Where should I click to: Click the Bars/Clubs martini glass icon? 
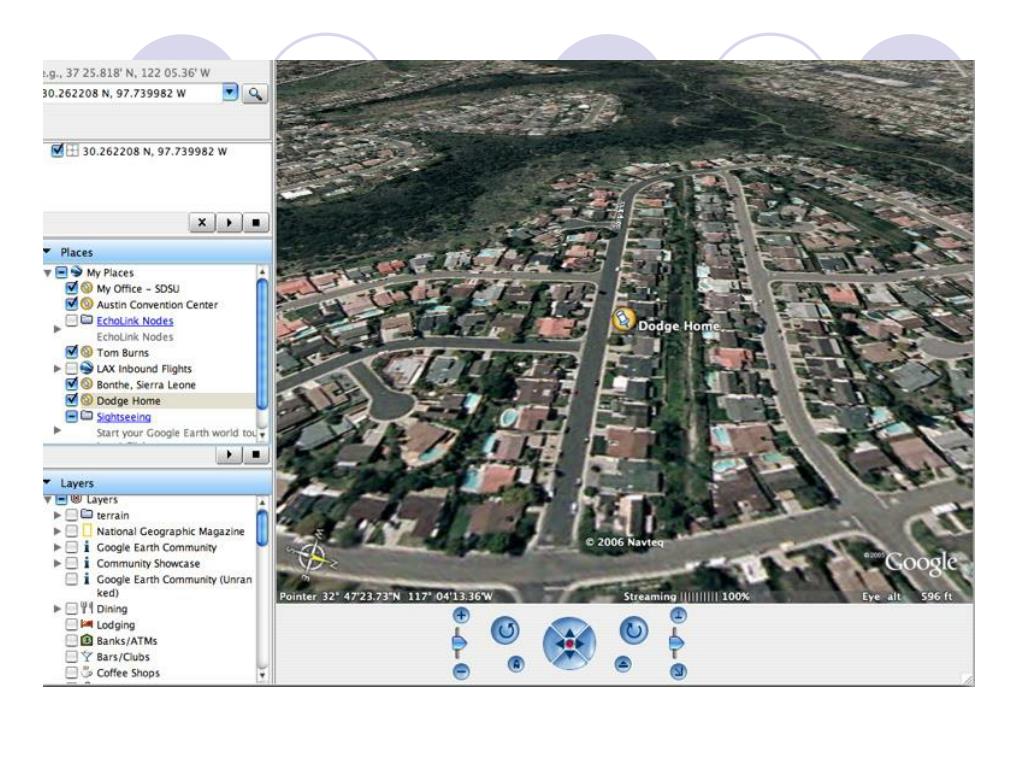(x=86, y=656)
